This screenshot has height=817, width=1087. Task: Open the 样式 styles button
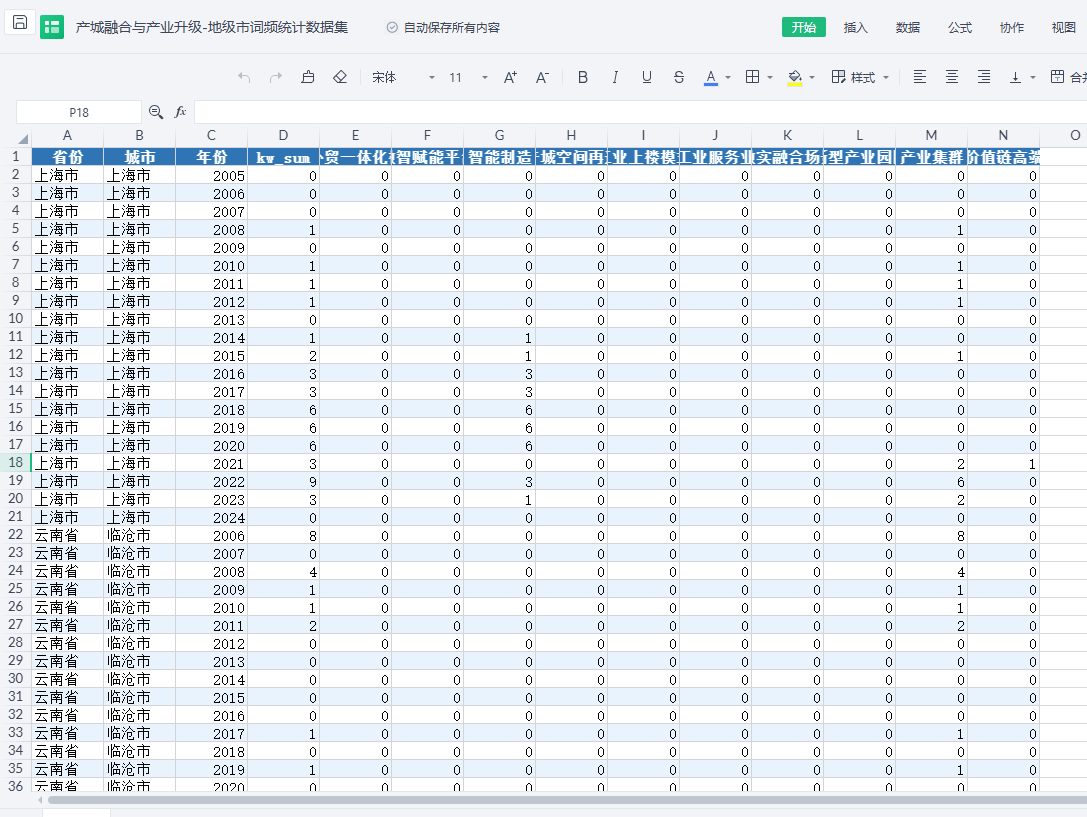coord(853,77)
